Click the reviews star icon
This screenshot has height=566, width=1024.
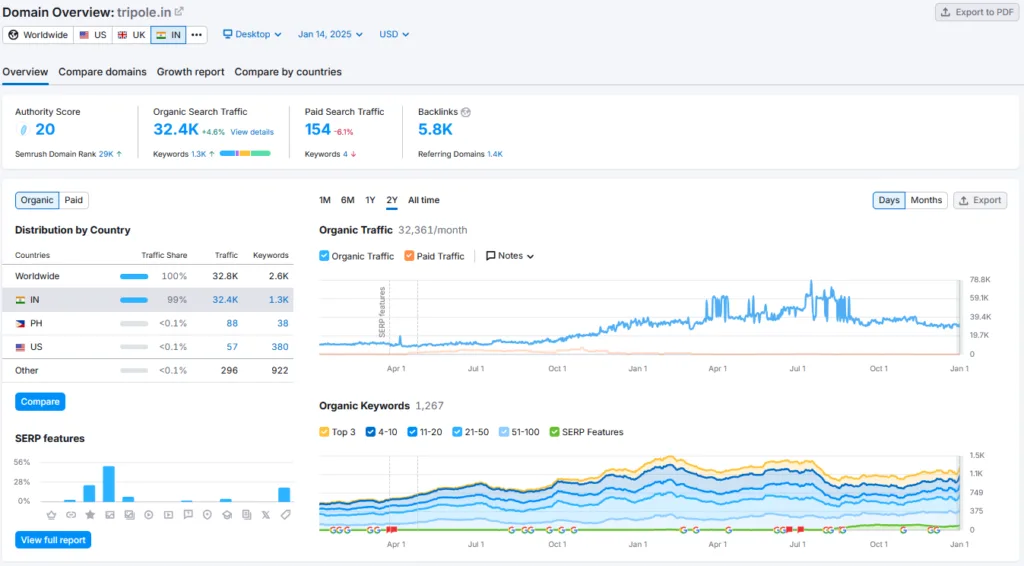click(x=90, y=514)
